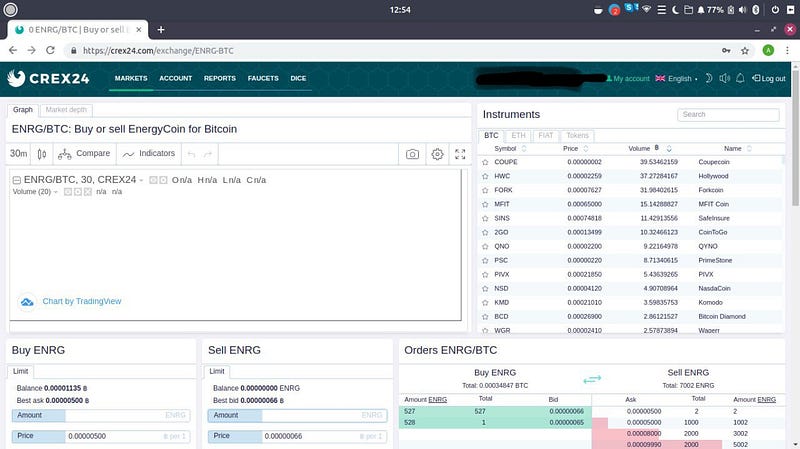This screenshot has width=800, height=449.
Task: Open the Chart by TradingView link
Action: pos(82,302)
